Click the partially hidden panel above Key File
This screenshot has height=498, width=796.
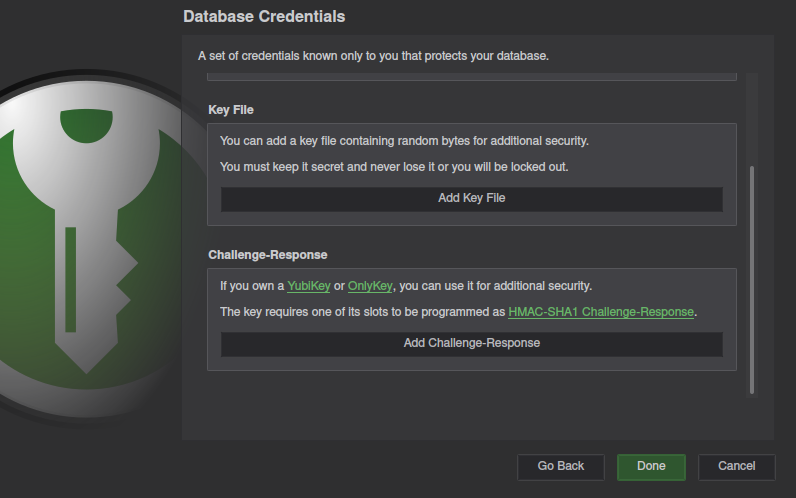point(472,77)
